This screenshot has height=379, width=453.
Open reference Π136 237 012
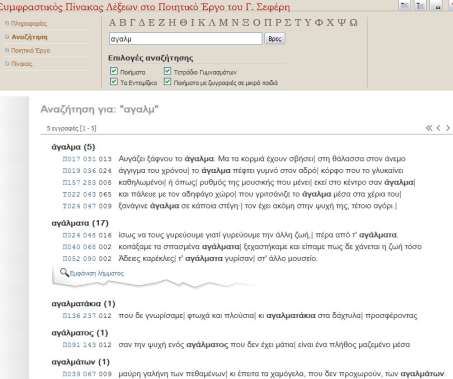tap(87, 316)
